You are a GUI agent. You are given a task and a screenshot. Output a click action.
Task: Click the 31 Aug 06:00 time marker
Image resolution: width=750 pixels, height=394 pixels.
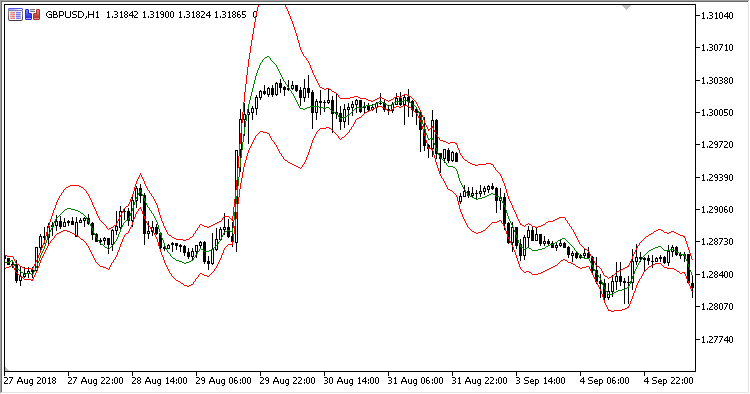[x=415, y=381]
